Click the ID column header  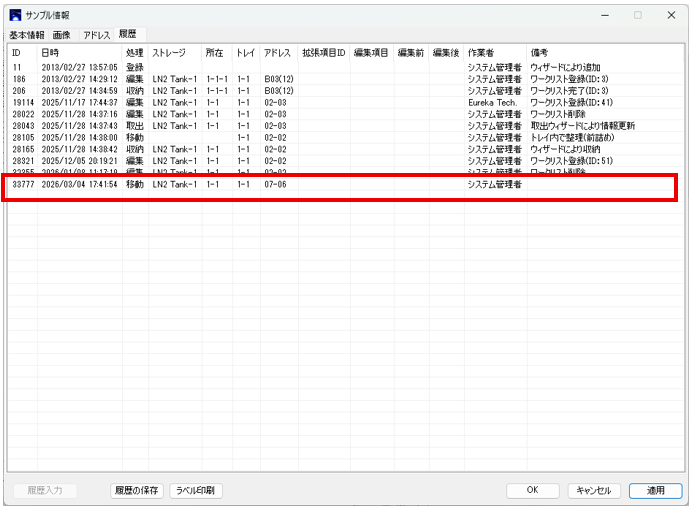(x=16, y=52)
